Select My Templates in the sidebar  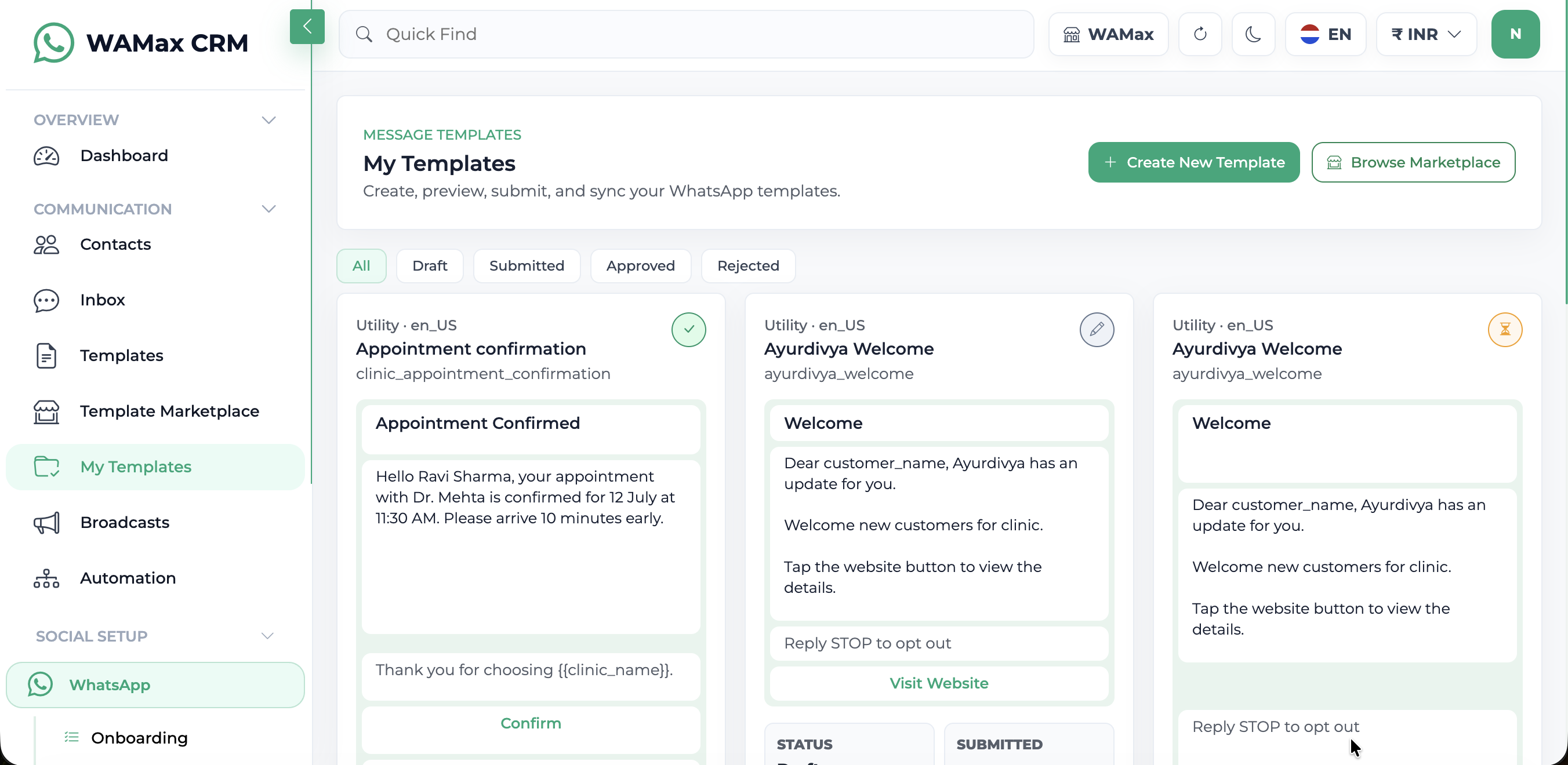click(x=155, y=467)
